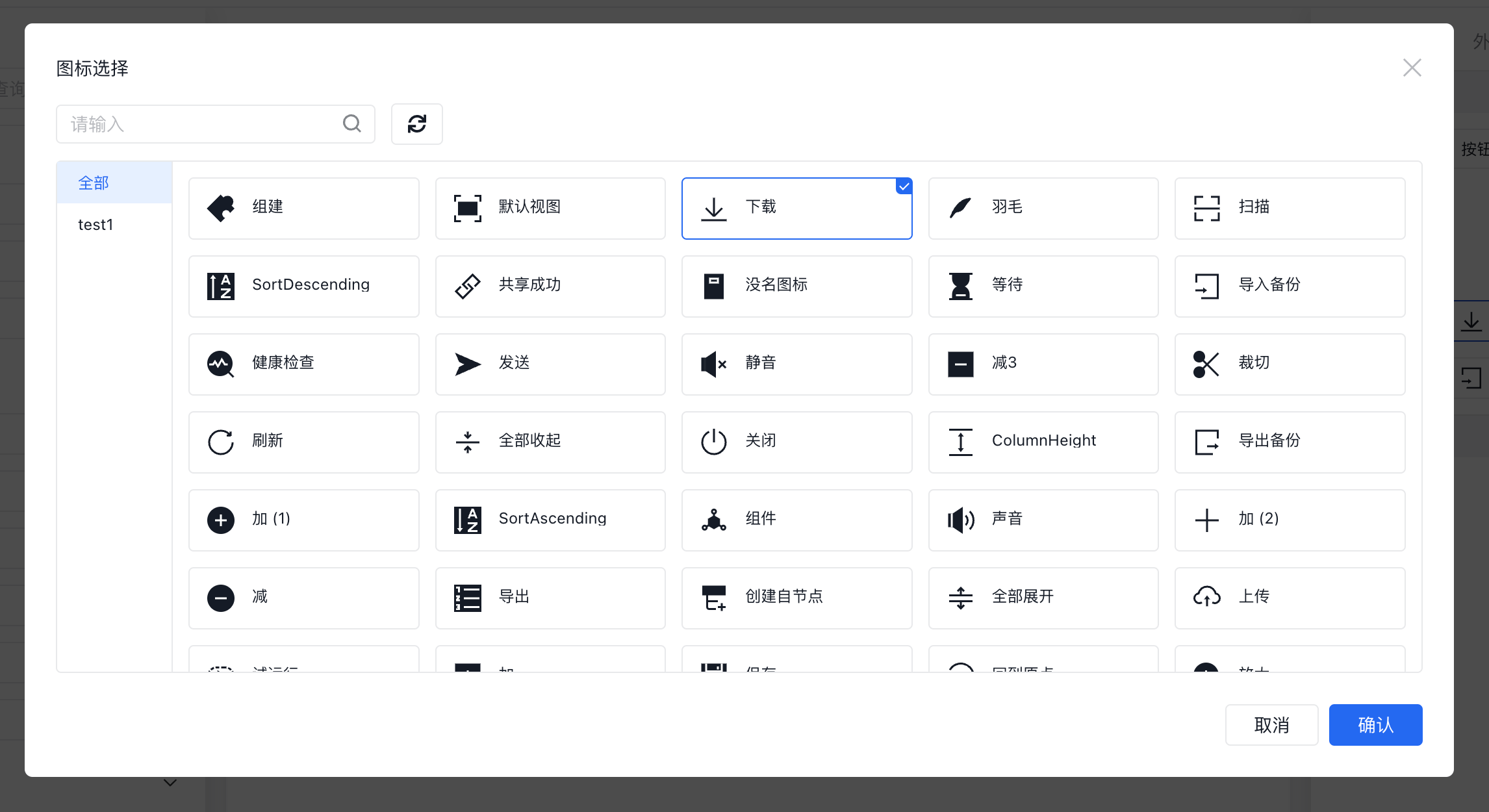Select the 加 (1) circled plus icon
This screenshot has width=1489, height=812.
pyautogui.click(x=303, y=520)
